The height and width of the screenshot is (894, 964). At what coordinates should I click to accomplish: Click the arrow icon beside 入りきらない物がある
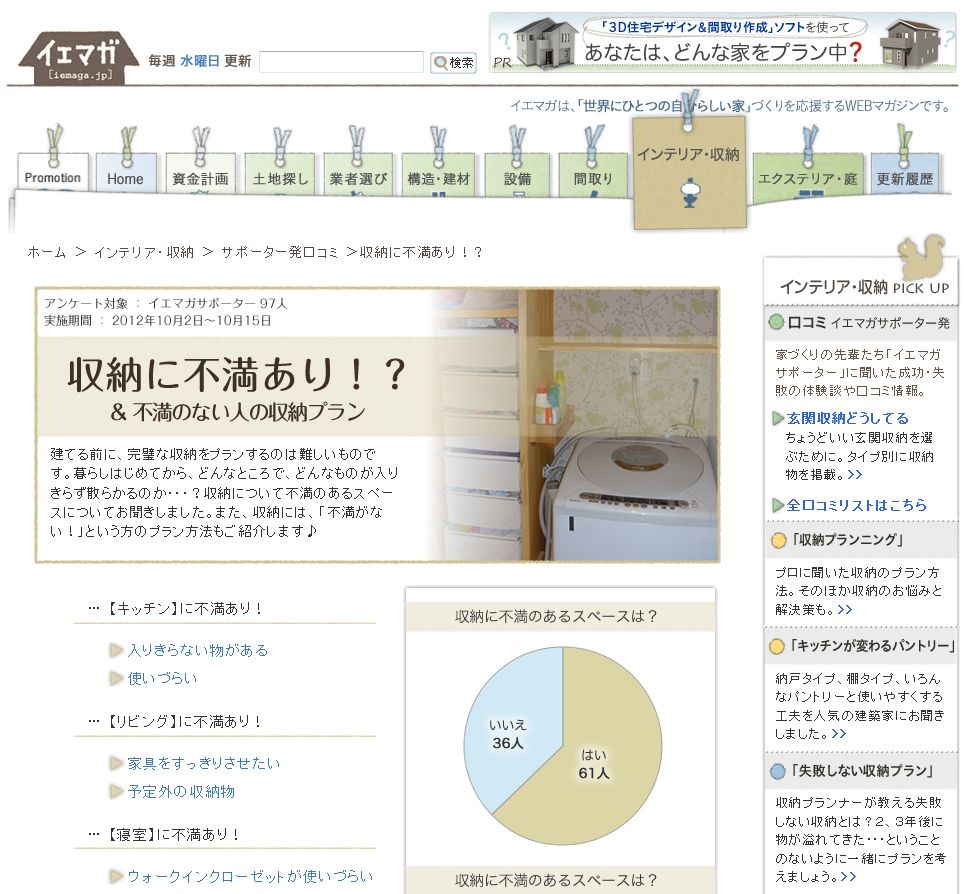pyautogui.click(x=116, y=651)
